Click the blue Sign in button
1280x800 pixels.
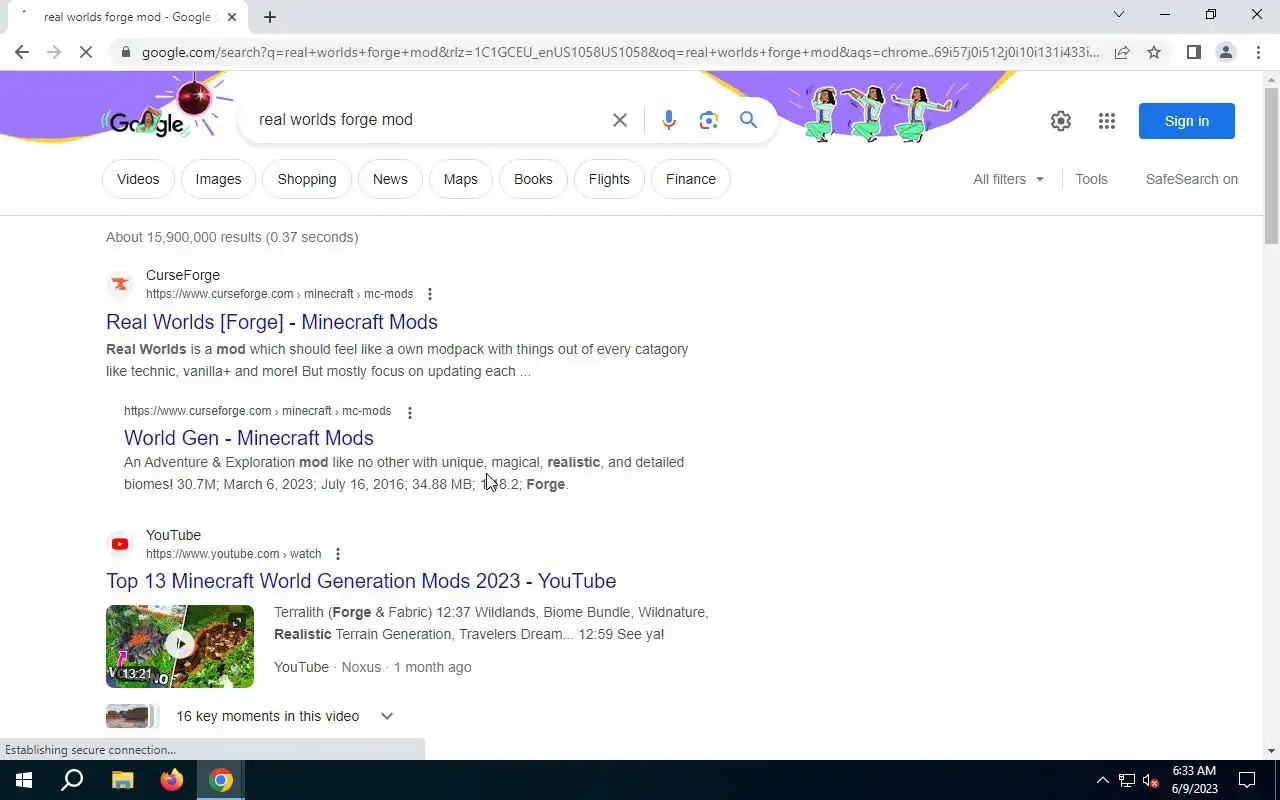pos(1187,121)
